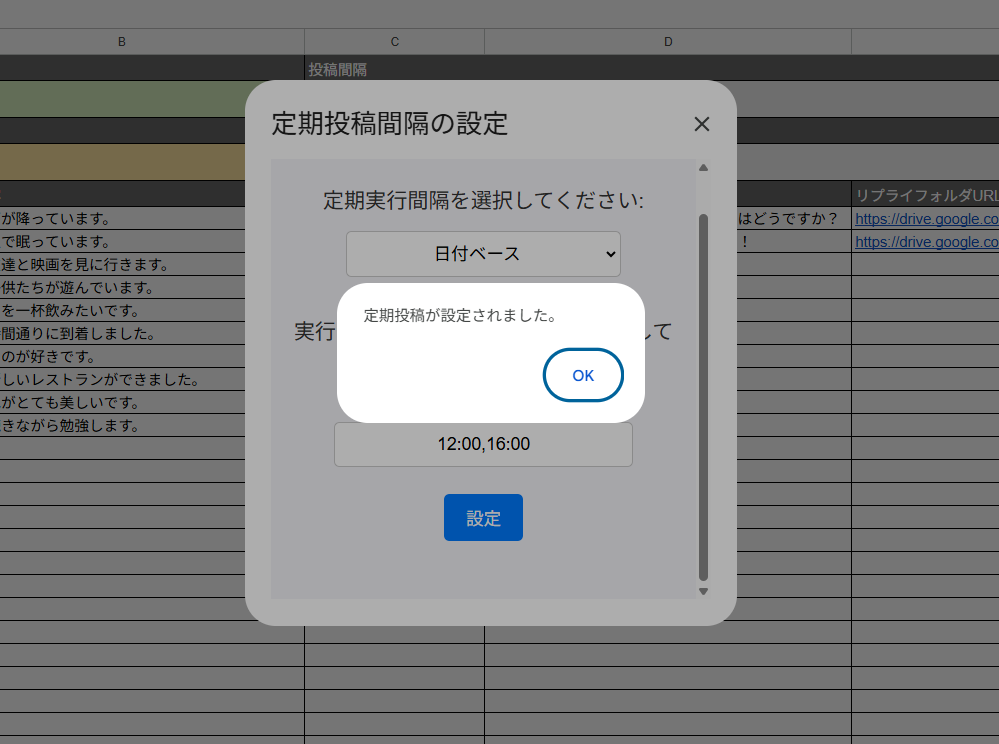Open the first Google Drive link
This screenshot has width=999, height=744.
point(926,218)
